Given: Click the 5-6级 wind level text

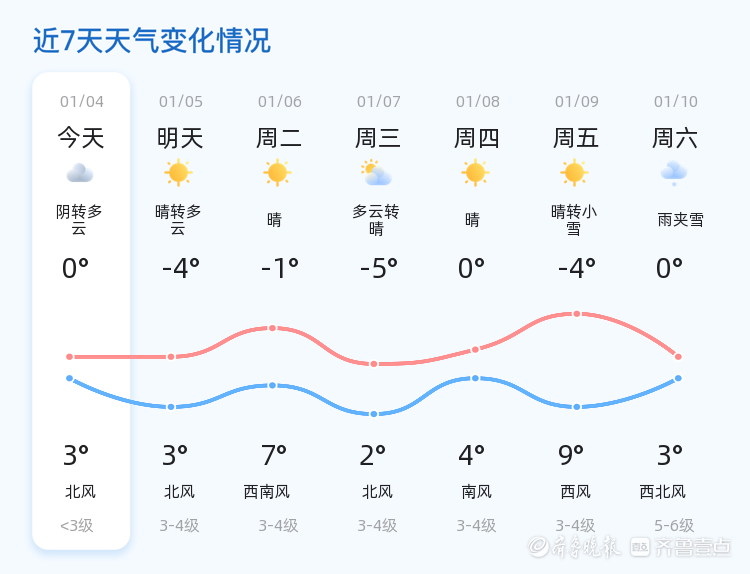Looking at the screenshot, I should click(674, 525).
